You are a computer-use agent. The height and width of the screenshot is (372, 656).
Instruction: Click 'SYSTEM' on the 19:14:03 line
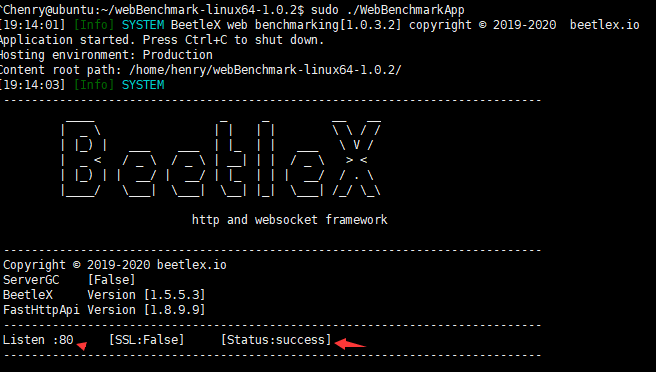[x=143, y=85]
